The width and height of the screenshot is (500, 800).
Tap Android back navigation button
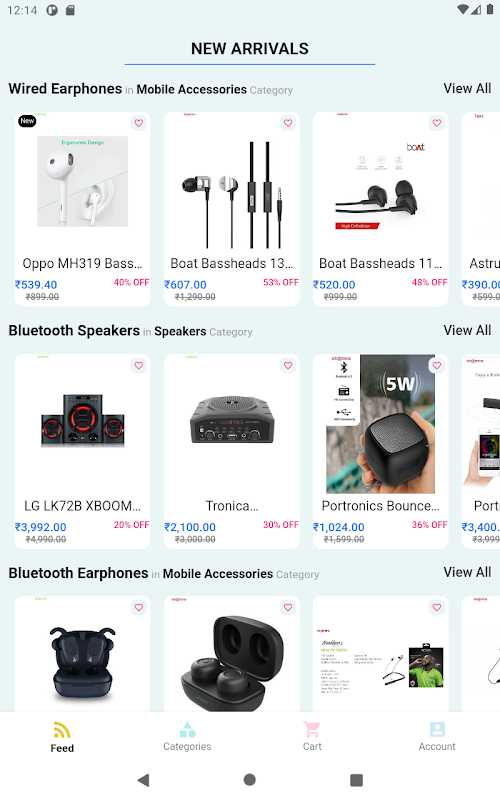(144, 780)
